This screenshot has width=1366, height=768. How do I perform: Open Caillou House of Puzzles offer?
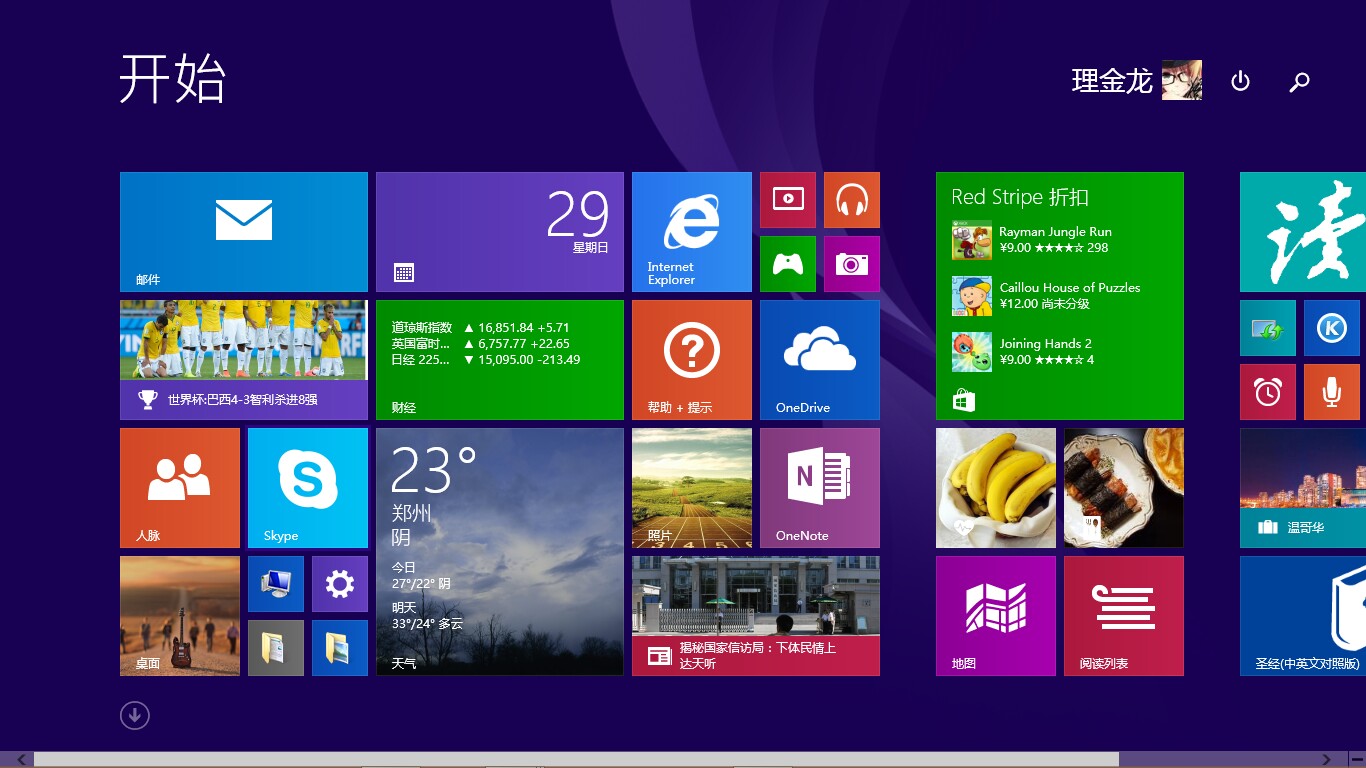[1046, 296]
